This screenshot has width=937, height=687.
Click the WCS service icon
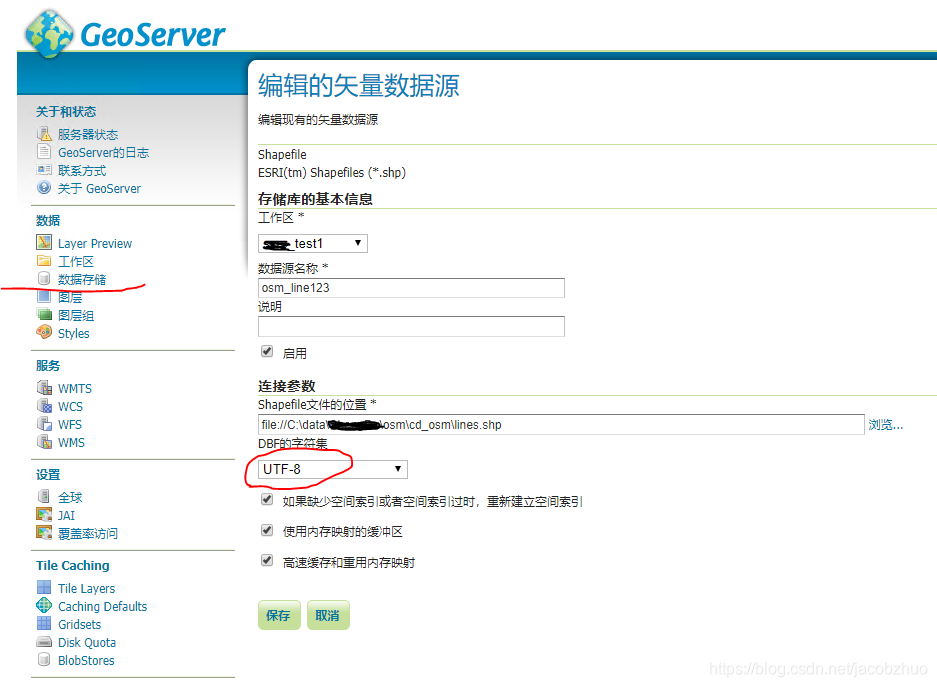[44, 406]
